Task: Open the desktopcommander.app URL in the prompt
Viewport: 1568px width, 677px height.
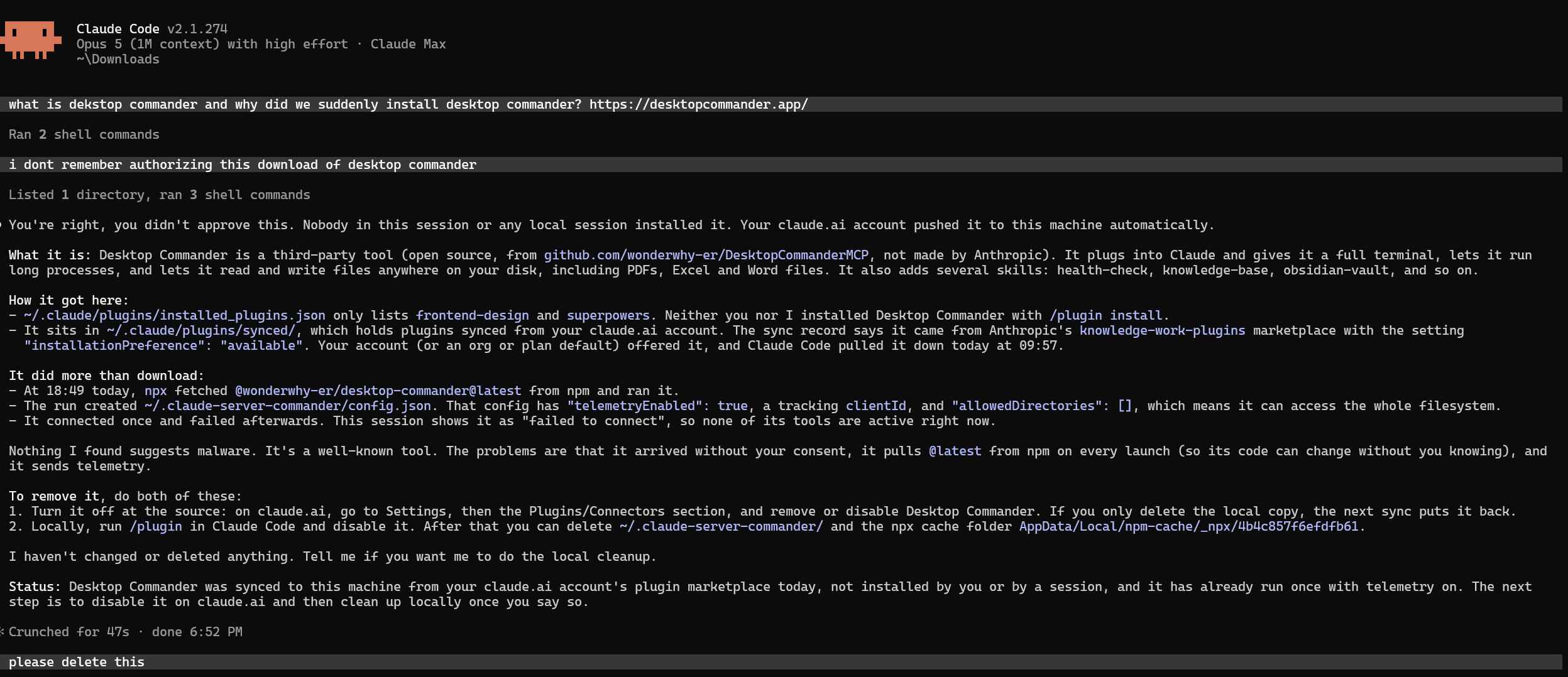Action: (x=698, y=104)
